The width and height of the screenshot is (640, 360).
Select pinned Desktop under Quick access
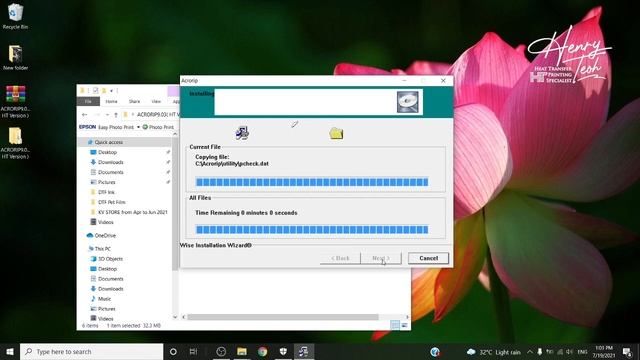coord(108,152)
